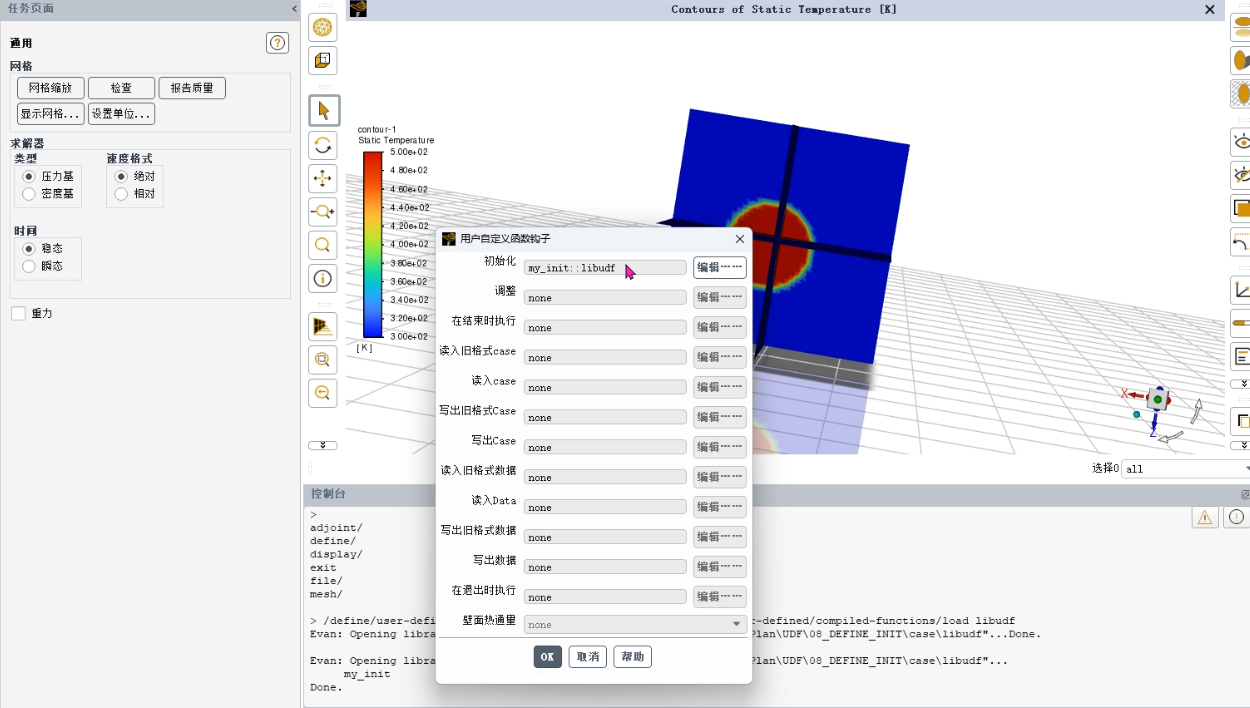
Task: Open the 壁面热通量 dropdown
Action: 635,625
